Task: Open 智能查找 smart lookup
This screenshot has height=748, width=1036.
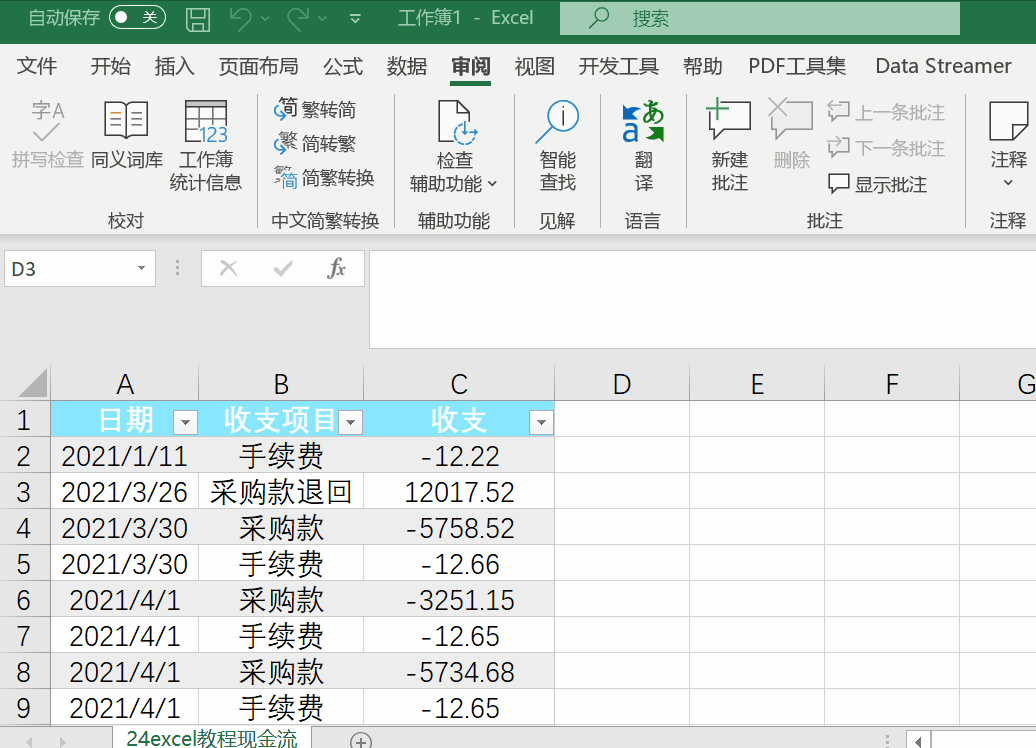Action: [x=557, y=146]
